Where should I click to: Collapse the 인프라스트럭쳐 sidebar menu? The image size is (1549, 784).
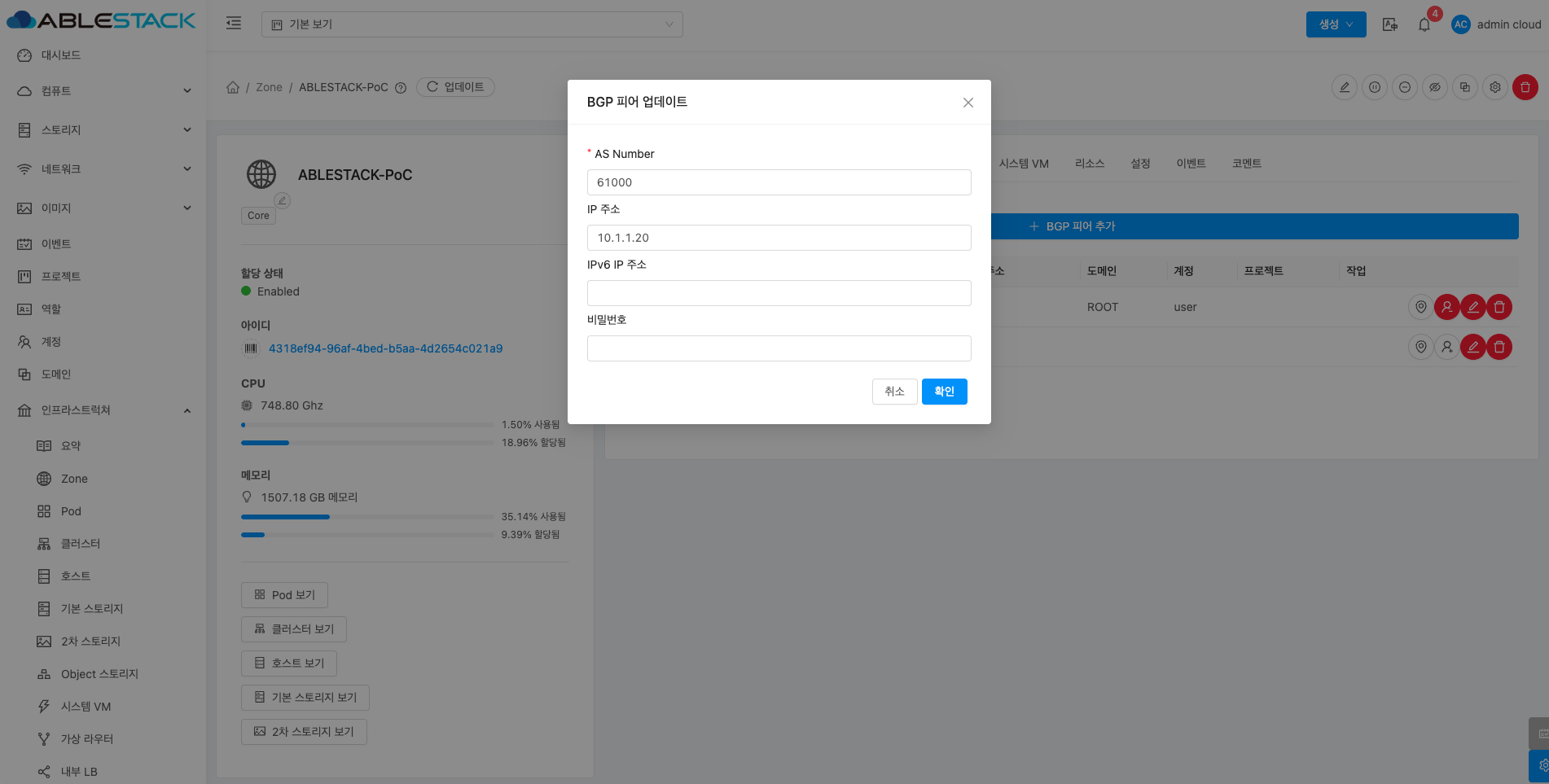point(103,410)
